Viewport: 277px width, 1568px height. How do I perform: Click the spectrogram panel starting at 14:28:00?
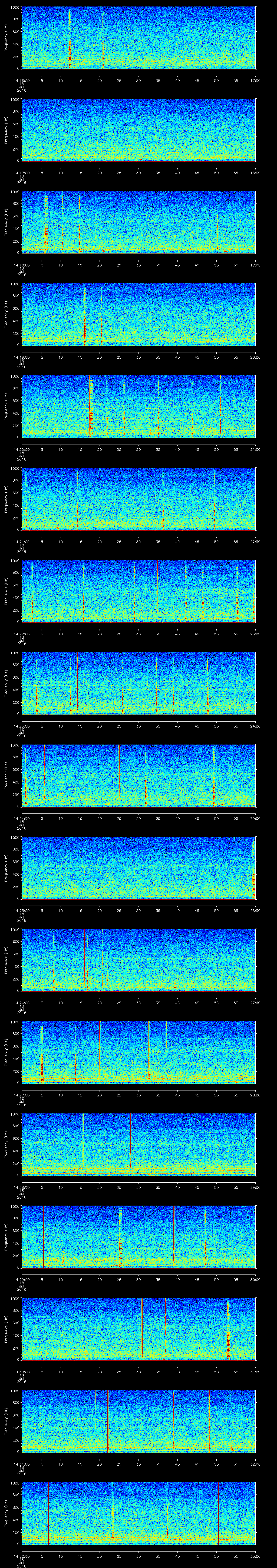pyautogui.click(x=138, y=1144)
